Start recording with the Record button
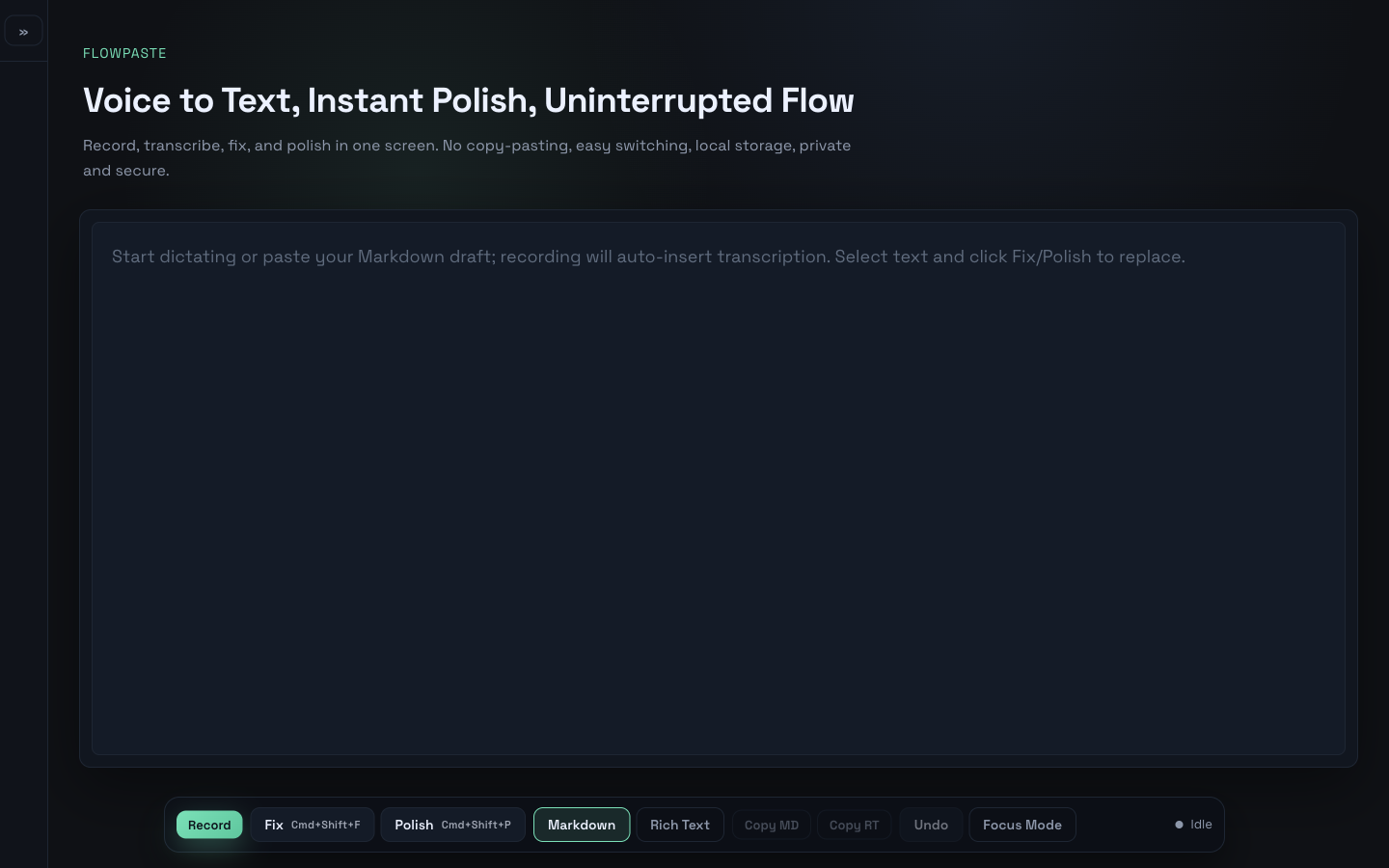1389x868 pixels. pos(209,825)
